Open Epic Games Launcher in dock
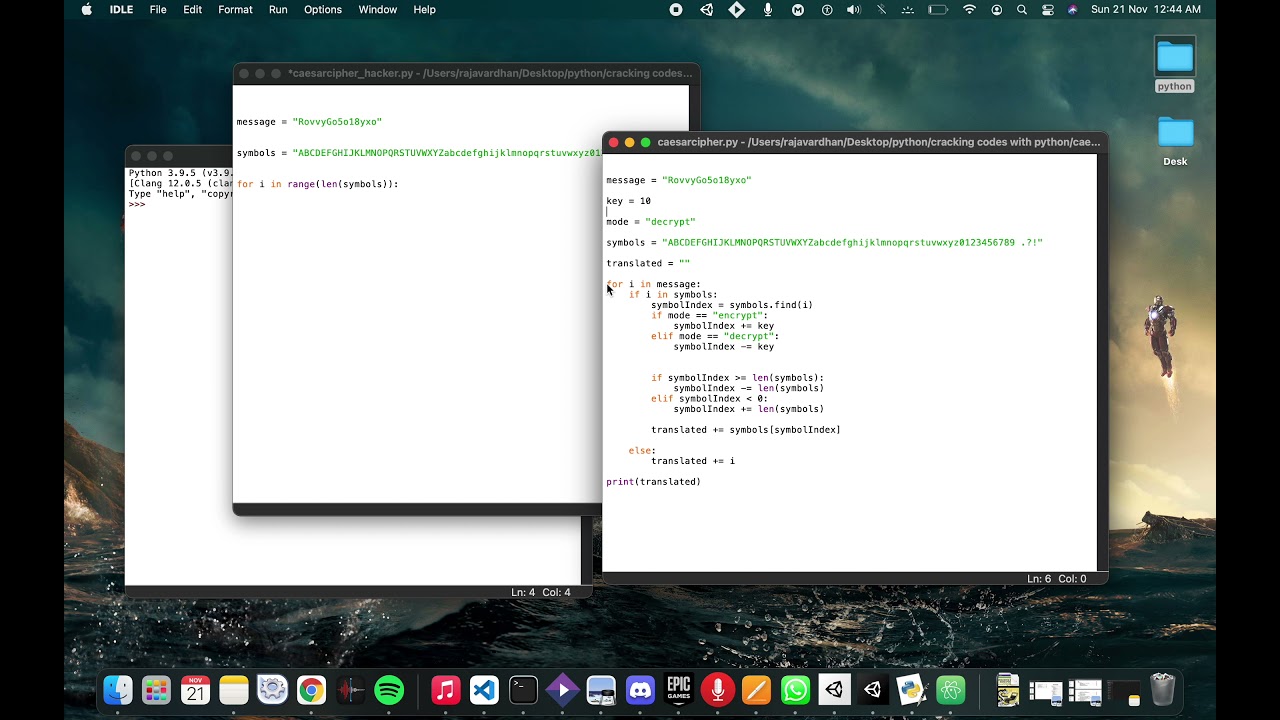 pos(679,690)
